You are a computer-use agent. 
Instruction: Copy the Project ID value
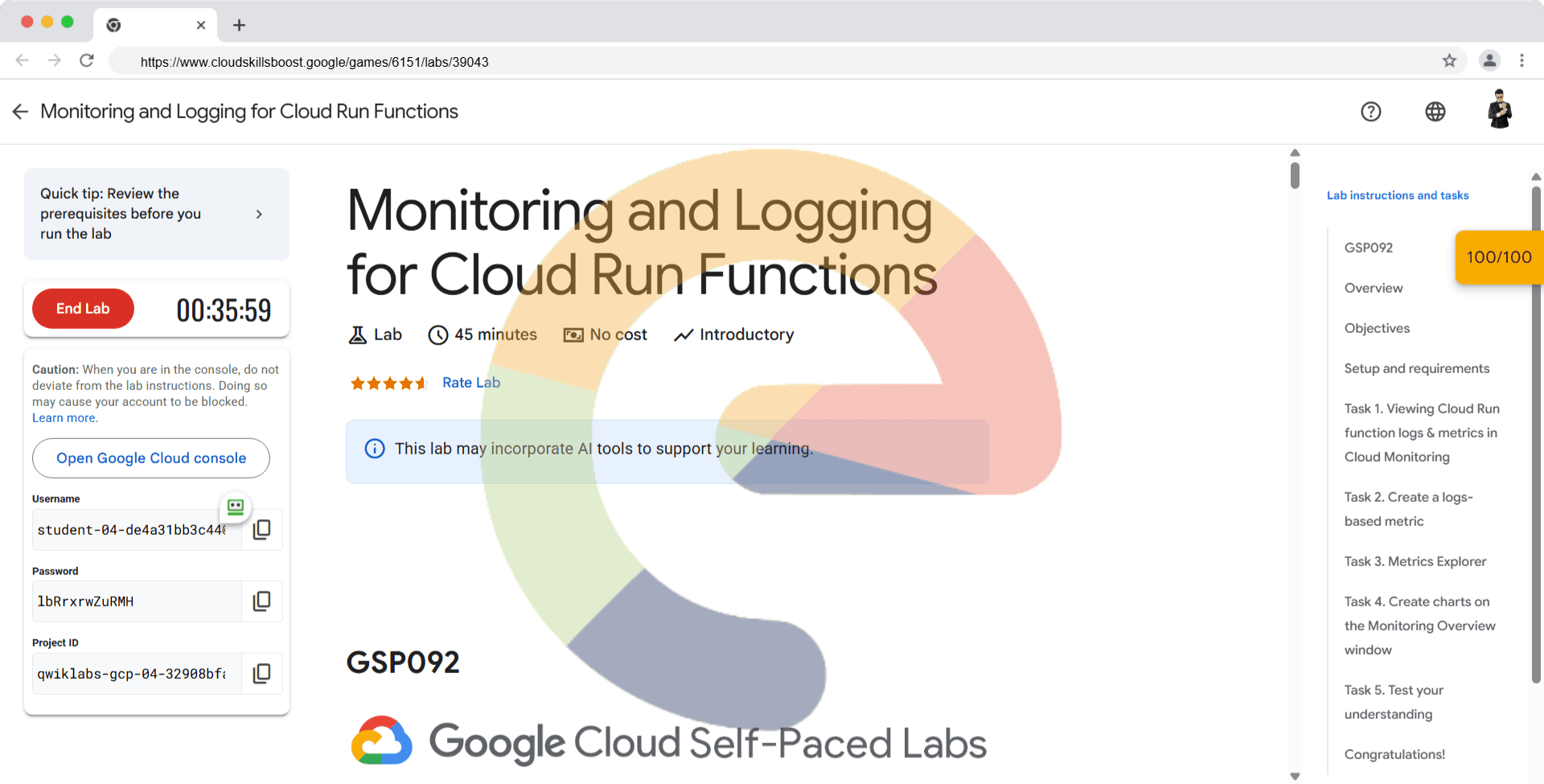coord(262,674)
